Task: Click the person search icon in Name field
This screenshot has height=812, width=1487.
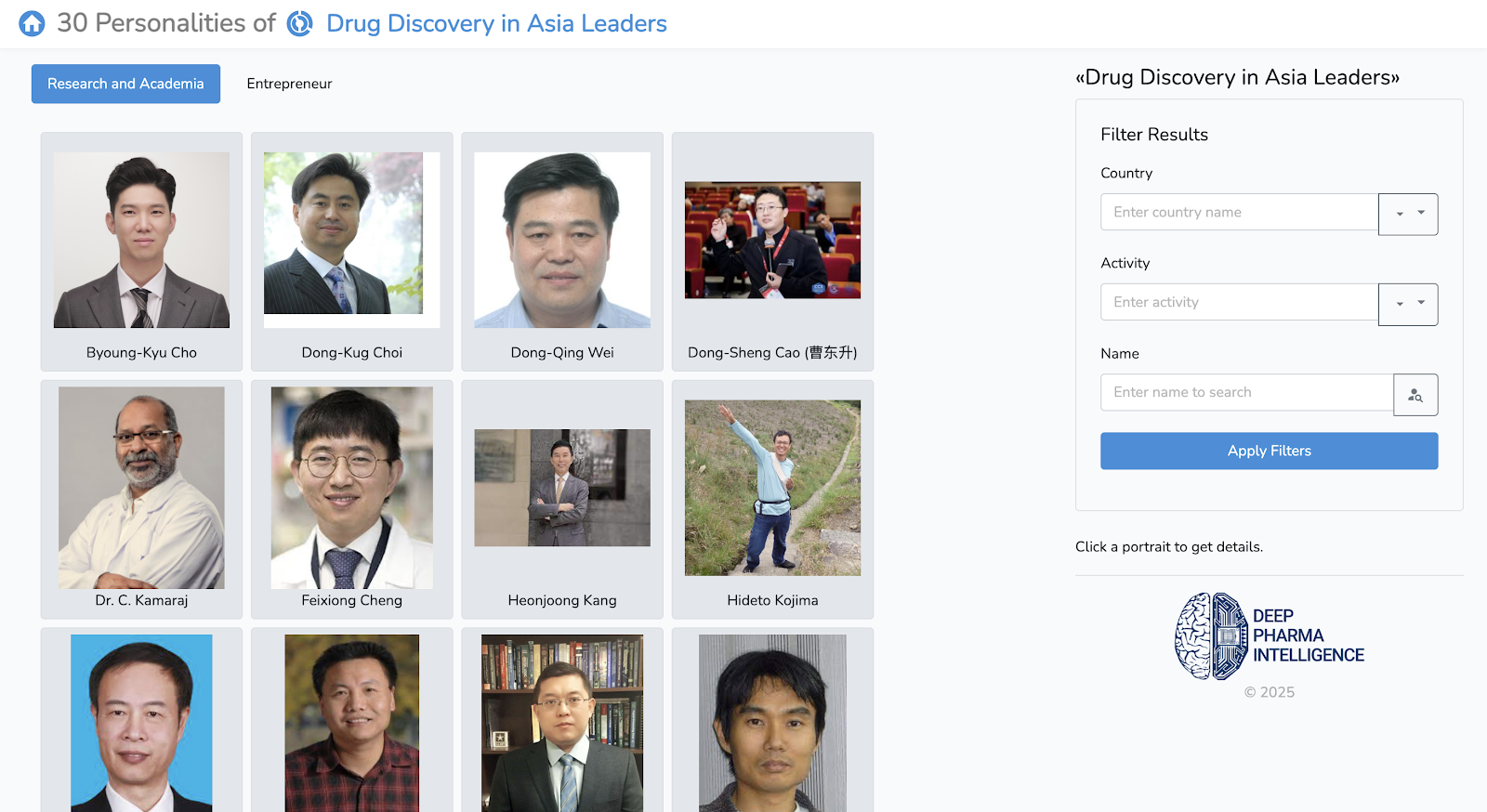Action: tap(1415, 395)
